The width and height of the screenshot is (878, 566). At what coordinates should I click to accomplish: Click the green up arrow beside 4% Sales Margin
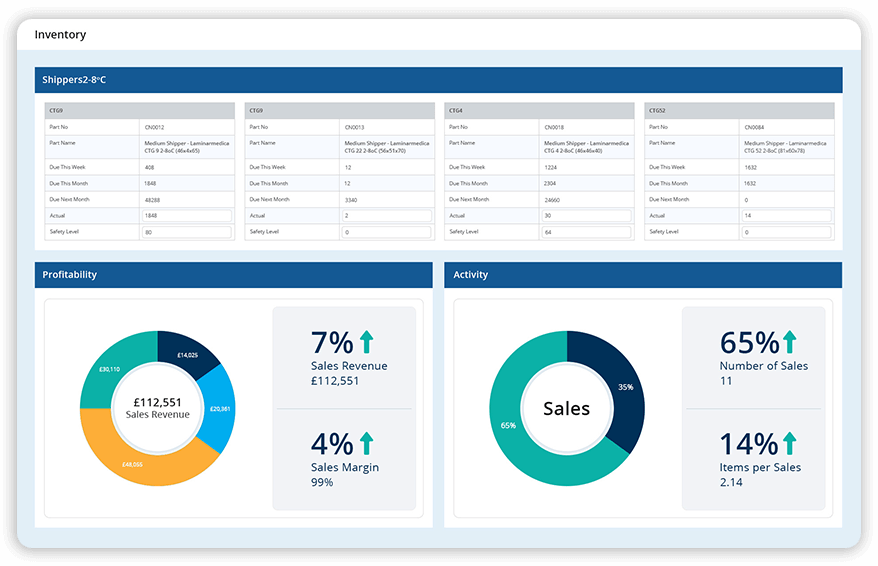tap(367, 443)
